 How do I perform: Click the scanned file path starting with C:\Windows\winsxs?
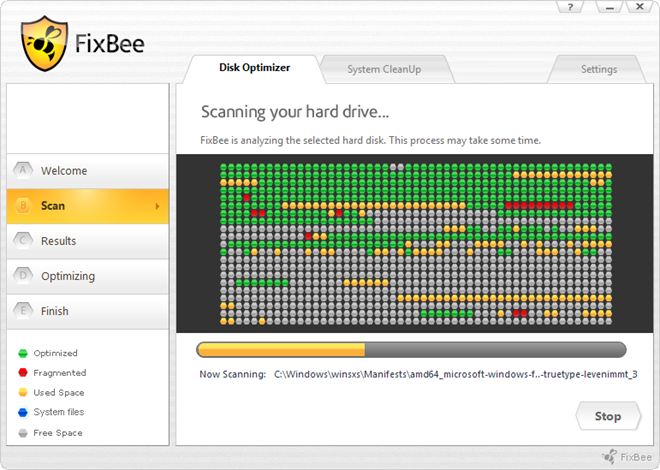(x=456, y=374)
